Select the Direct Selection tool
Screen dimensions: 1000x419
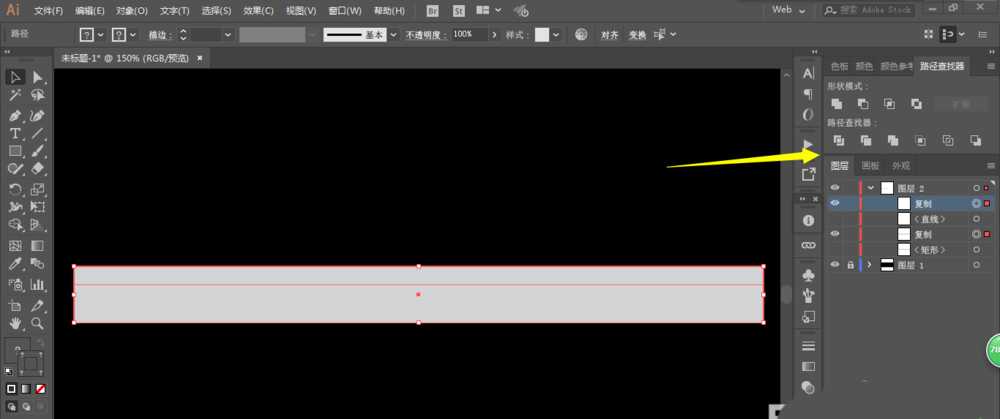coord(38,77)
